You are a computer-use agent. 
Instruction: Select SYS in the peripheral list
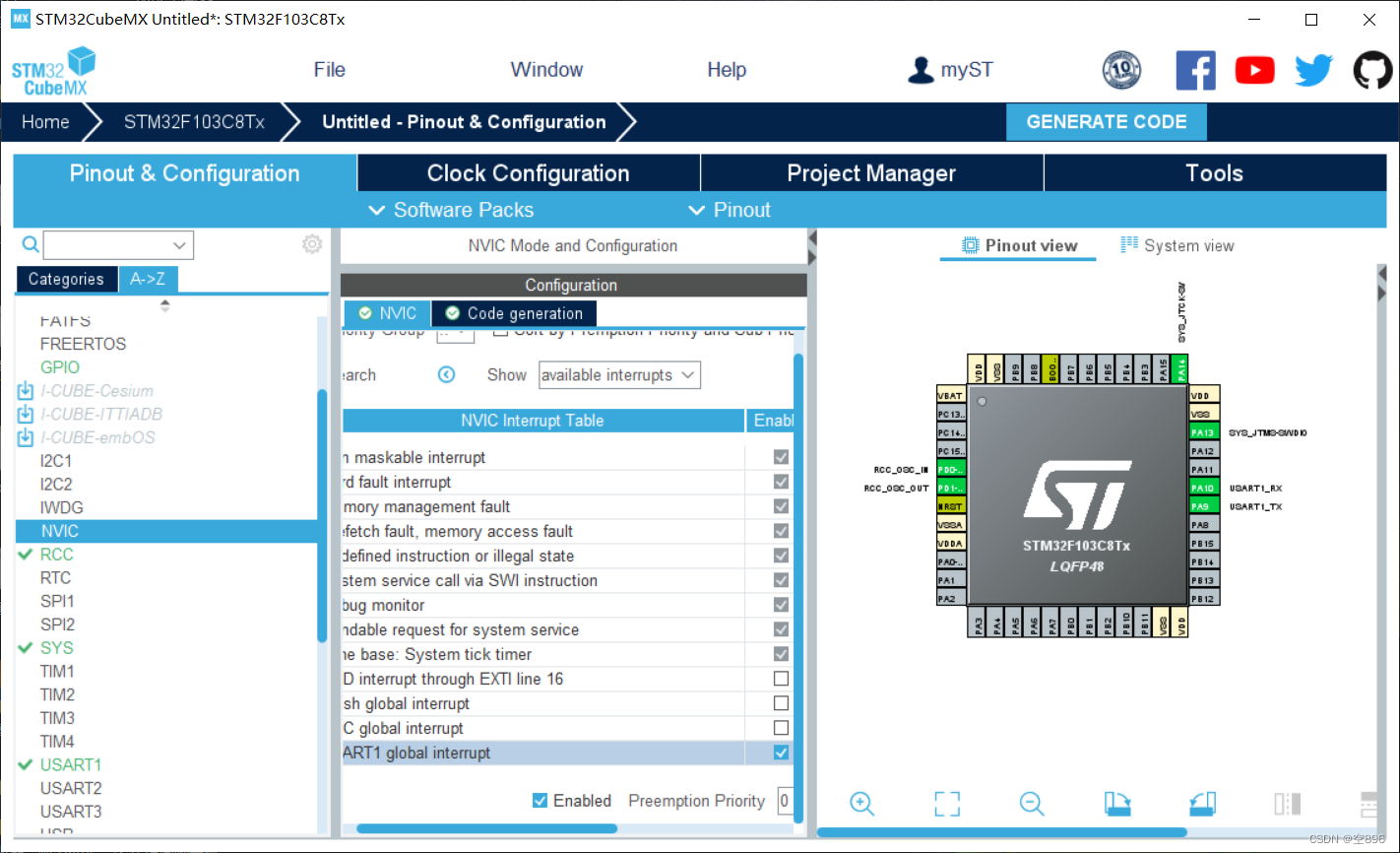pos(56,648)
